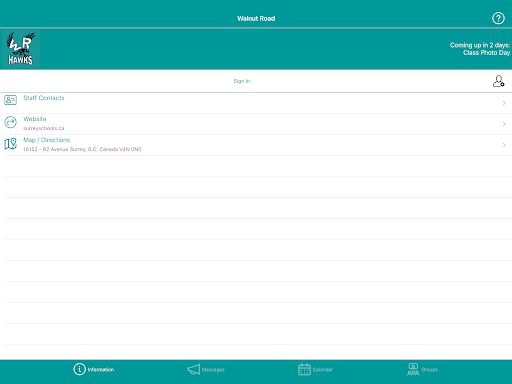Switch to the Calendar tab label
The image size is (512, 384).
pos(323,370)
